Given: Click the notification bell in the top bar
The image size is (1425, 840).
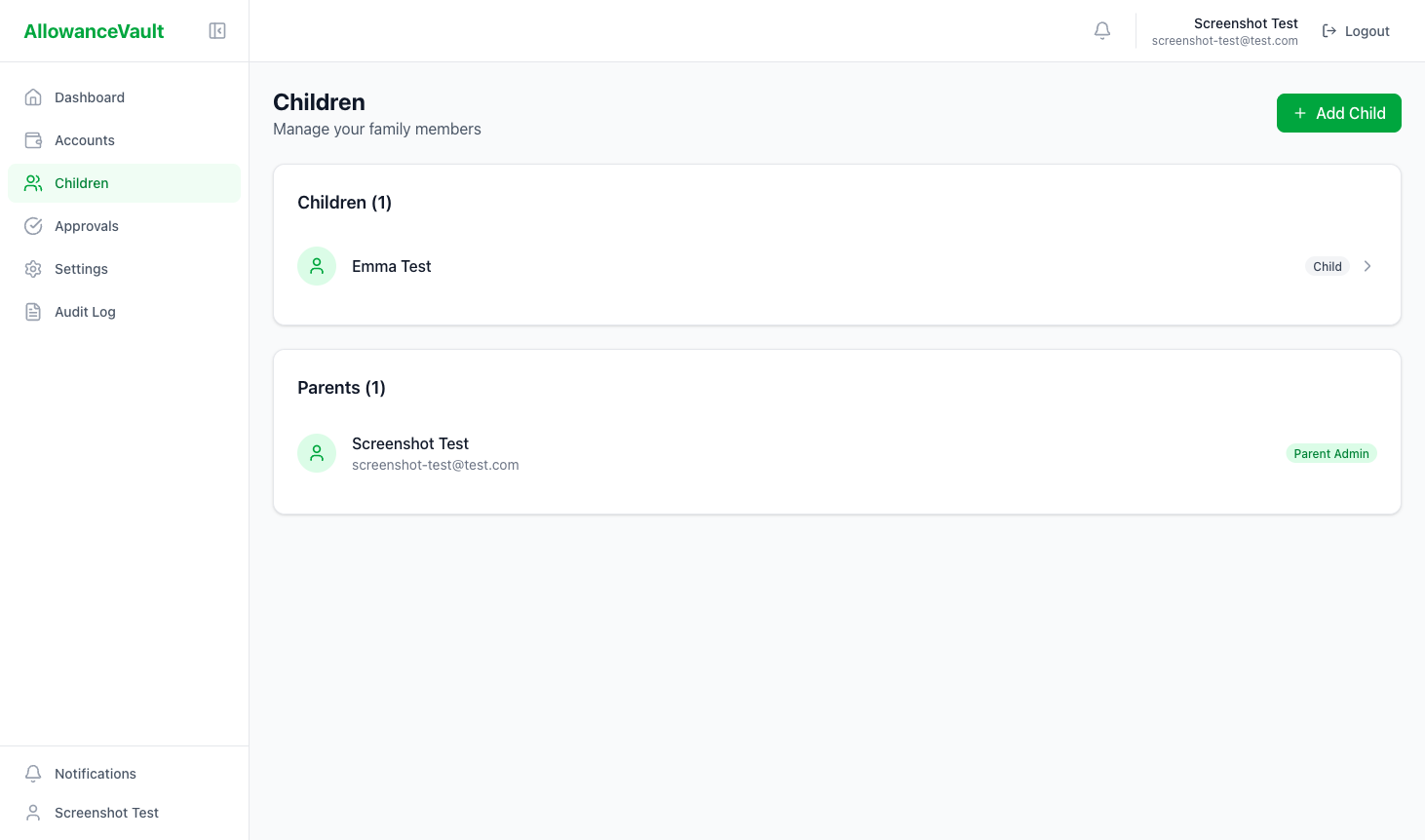Looking at the screenshot, I should click(1102, 30).
